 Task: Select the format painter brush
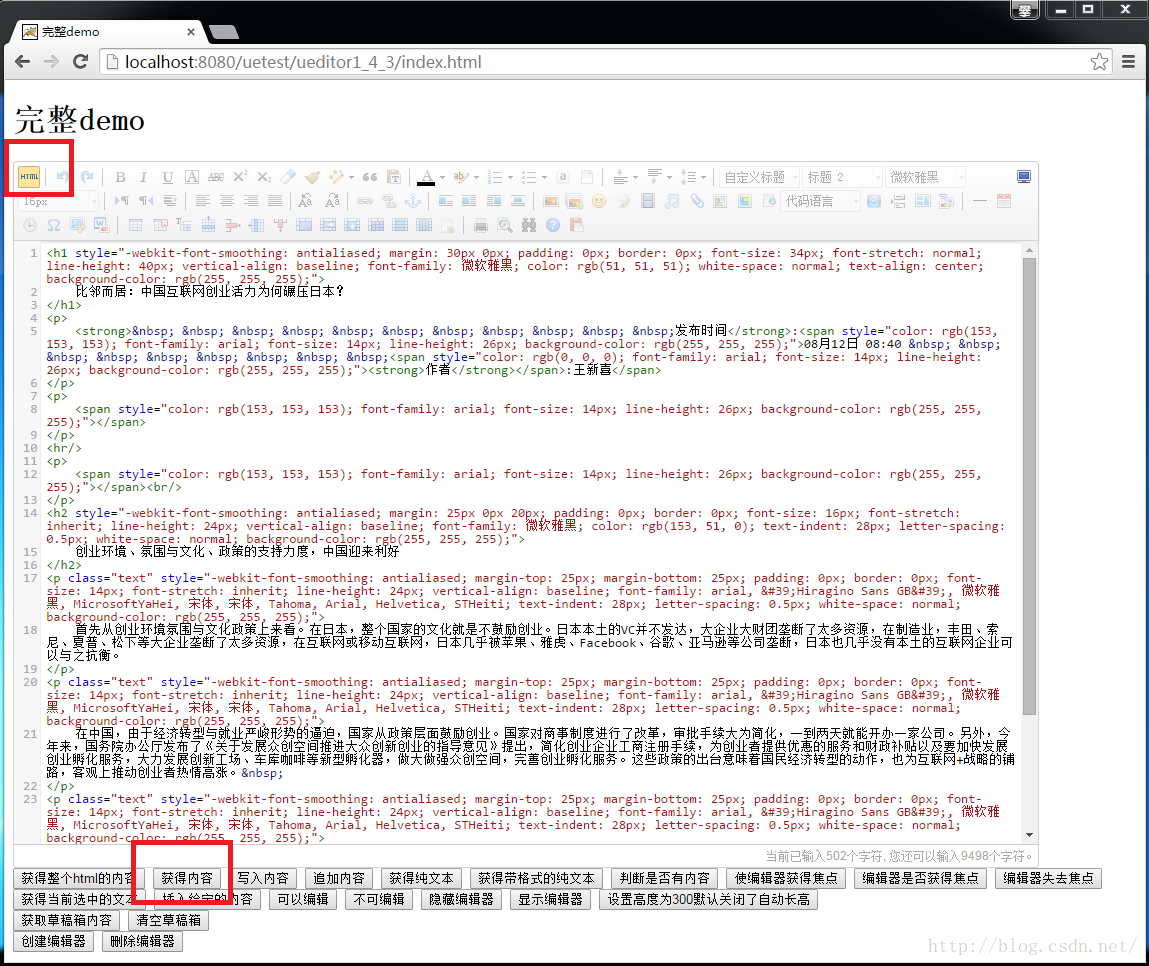[x=313, y=177]
